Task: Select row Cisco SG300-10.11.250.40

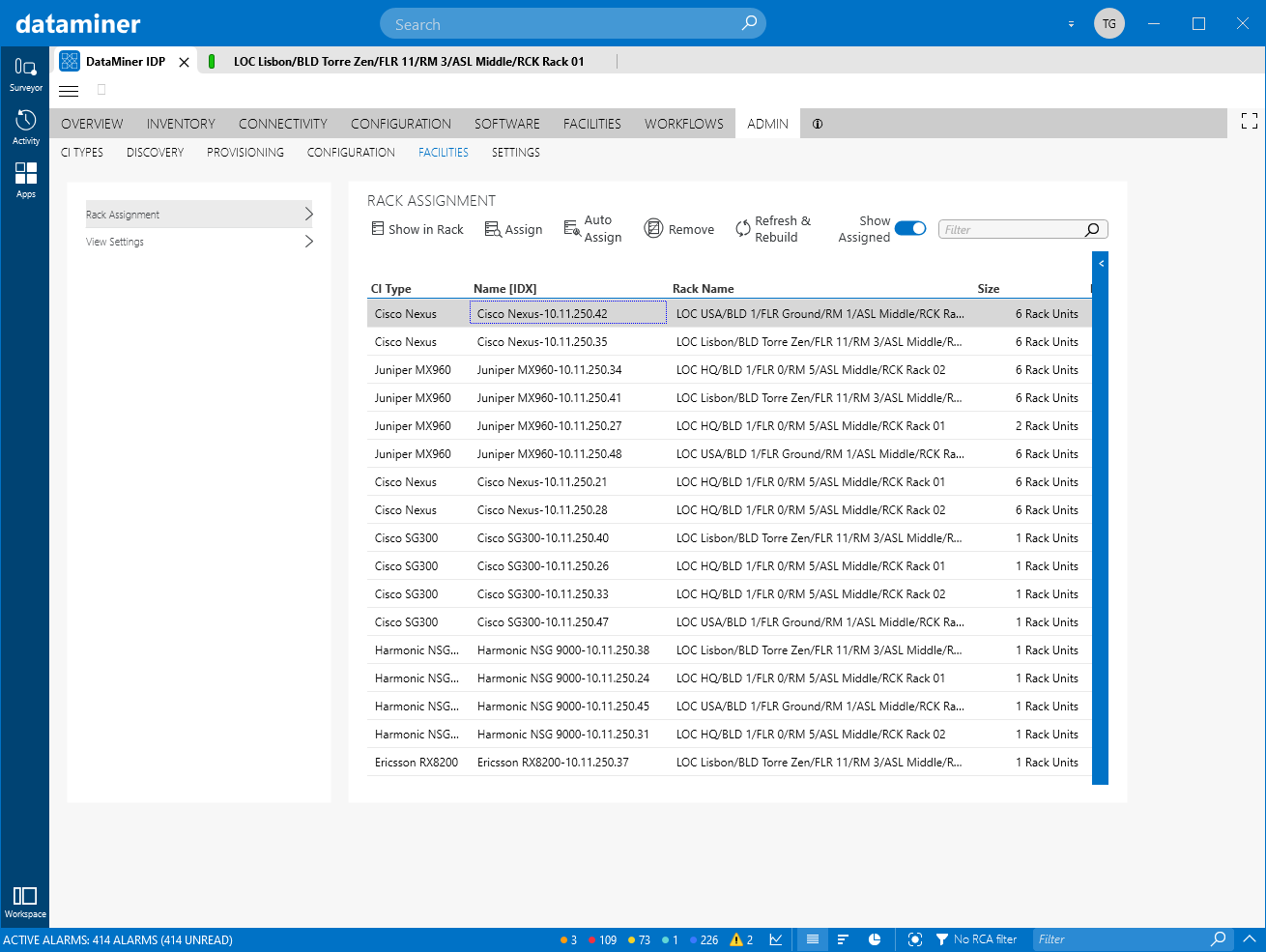Action: tap(730, 538)
